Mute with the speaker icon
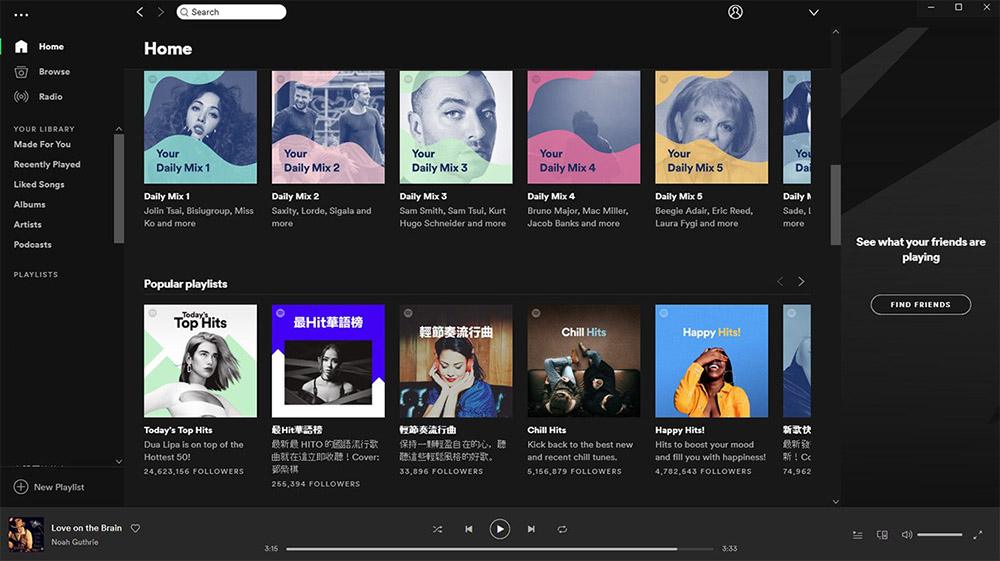 pos(906,535)
